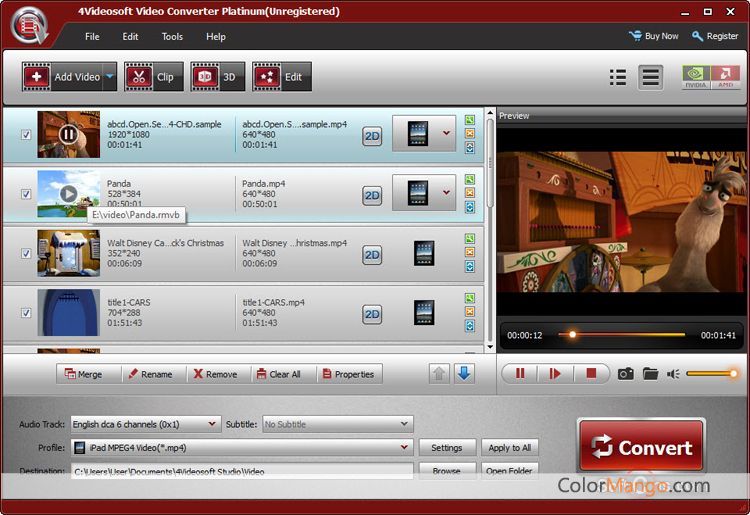The width and height of the screenshot is (750, 515).
Task: Click green effect icon in Panda row
Action: pos(470,179)
